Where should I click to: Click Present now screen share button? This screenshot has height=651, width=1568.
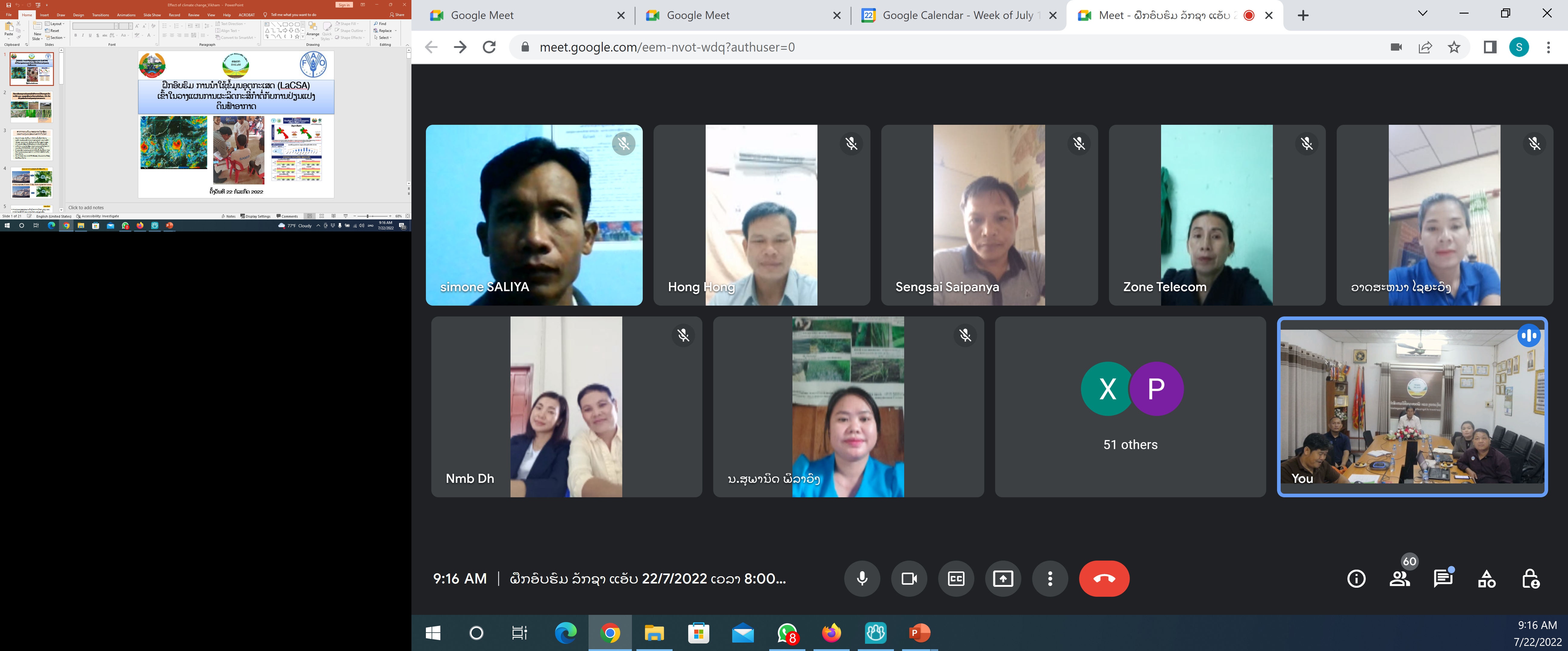point(1003,579)
